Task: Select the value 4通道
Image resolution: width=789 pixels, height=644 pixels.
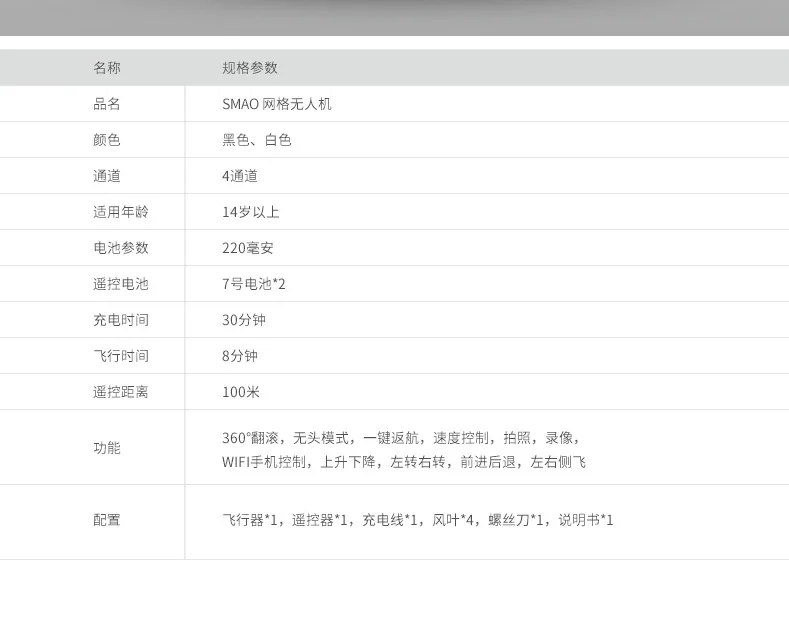Action: point(240,176)
